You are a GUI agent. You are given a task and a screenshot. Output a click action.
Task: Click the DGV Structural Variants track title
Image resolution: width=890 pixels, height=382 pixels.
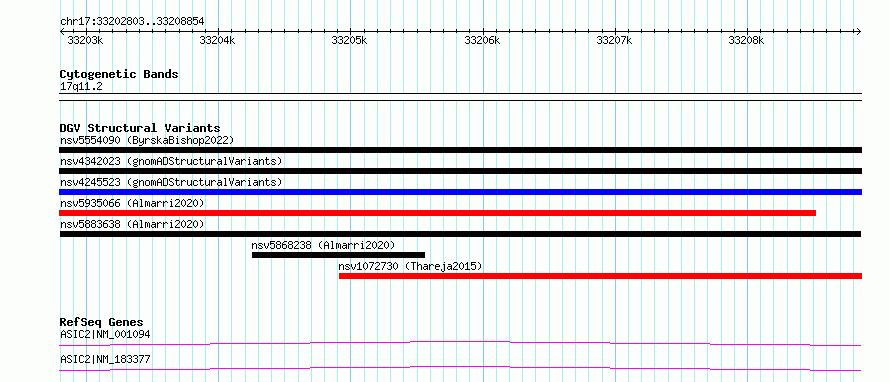tap(140, 128)
